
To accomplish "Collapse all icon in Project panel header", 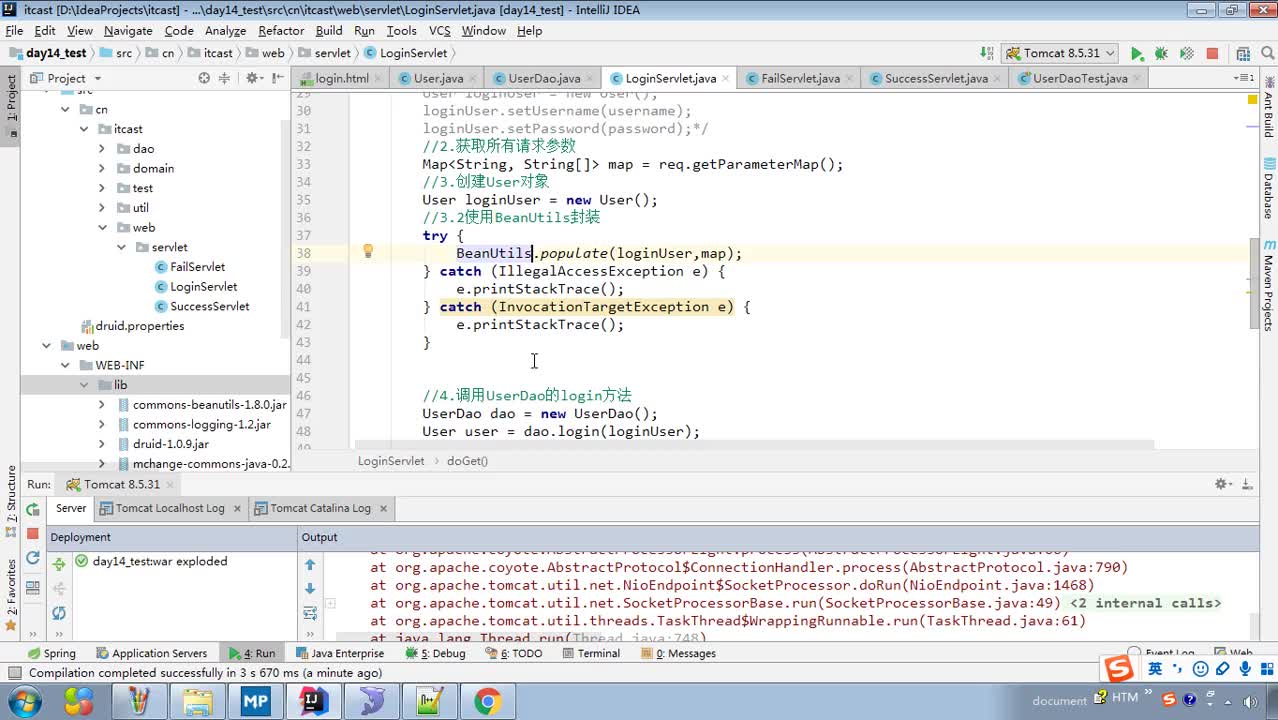I will tap(226, 78).
